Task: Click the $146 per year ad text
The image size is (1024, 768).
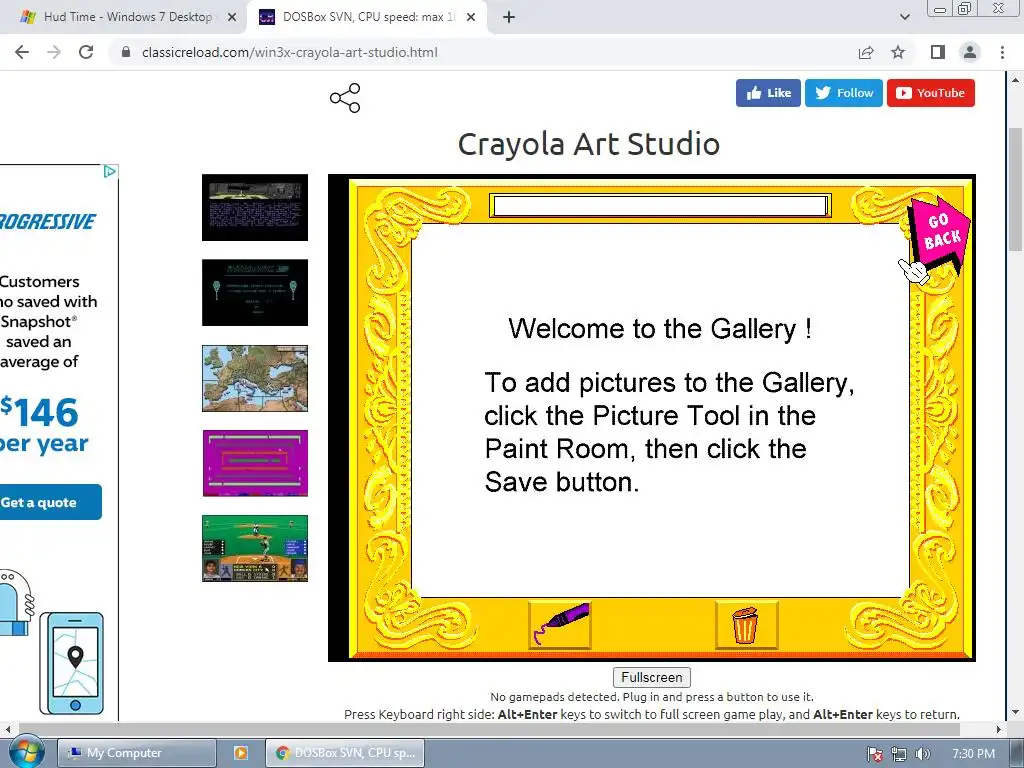Action: click(x=44, y=425)
